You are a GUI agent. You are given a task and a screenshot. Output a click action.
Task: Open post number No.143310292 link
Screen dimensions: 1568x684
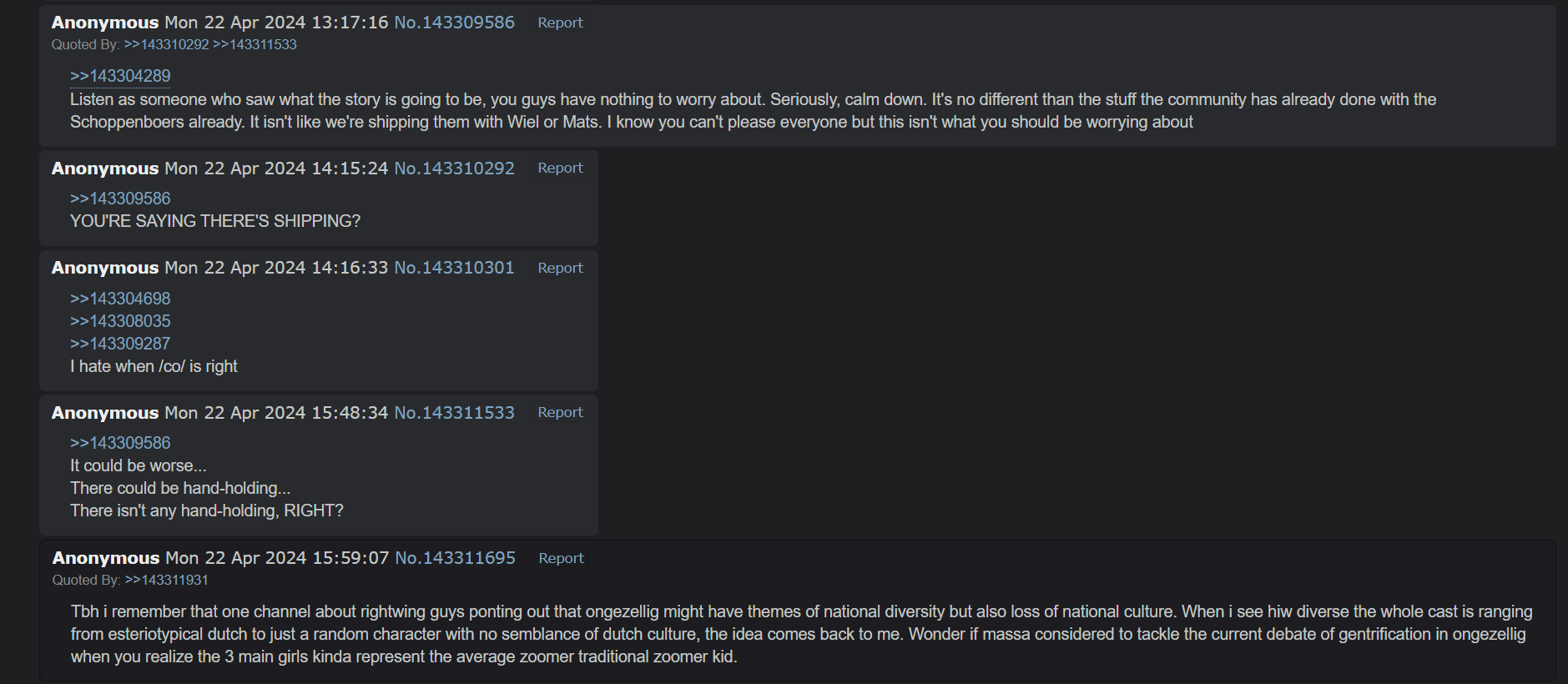tap(454, 168)
